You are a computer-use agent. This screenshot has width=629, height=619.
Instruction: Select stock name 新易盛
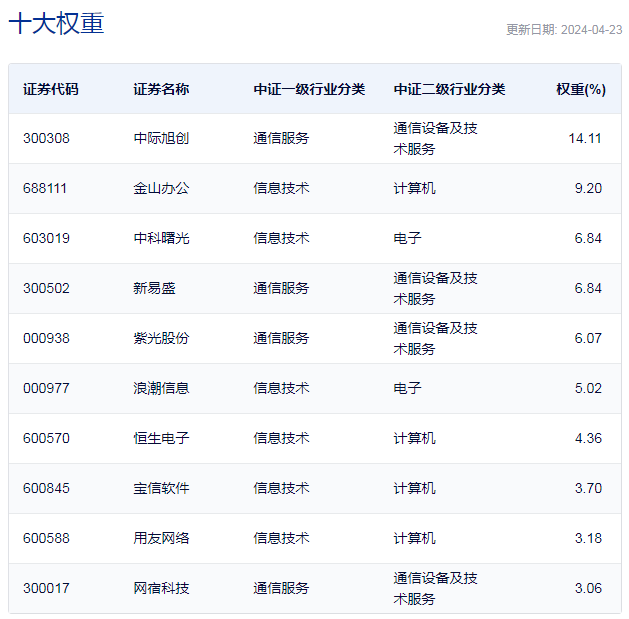click(x=154, y=288)
